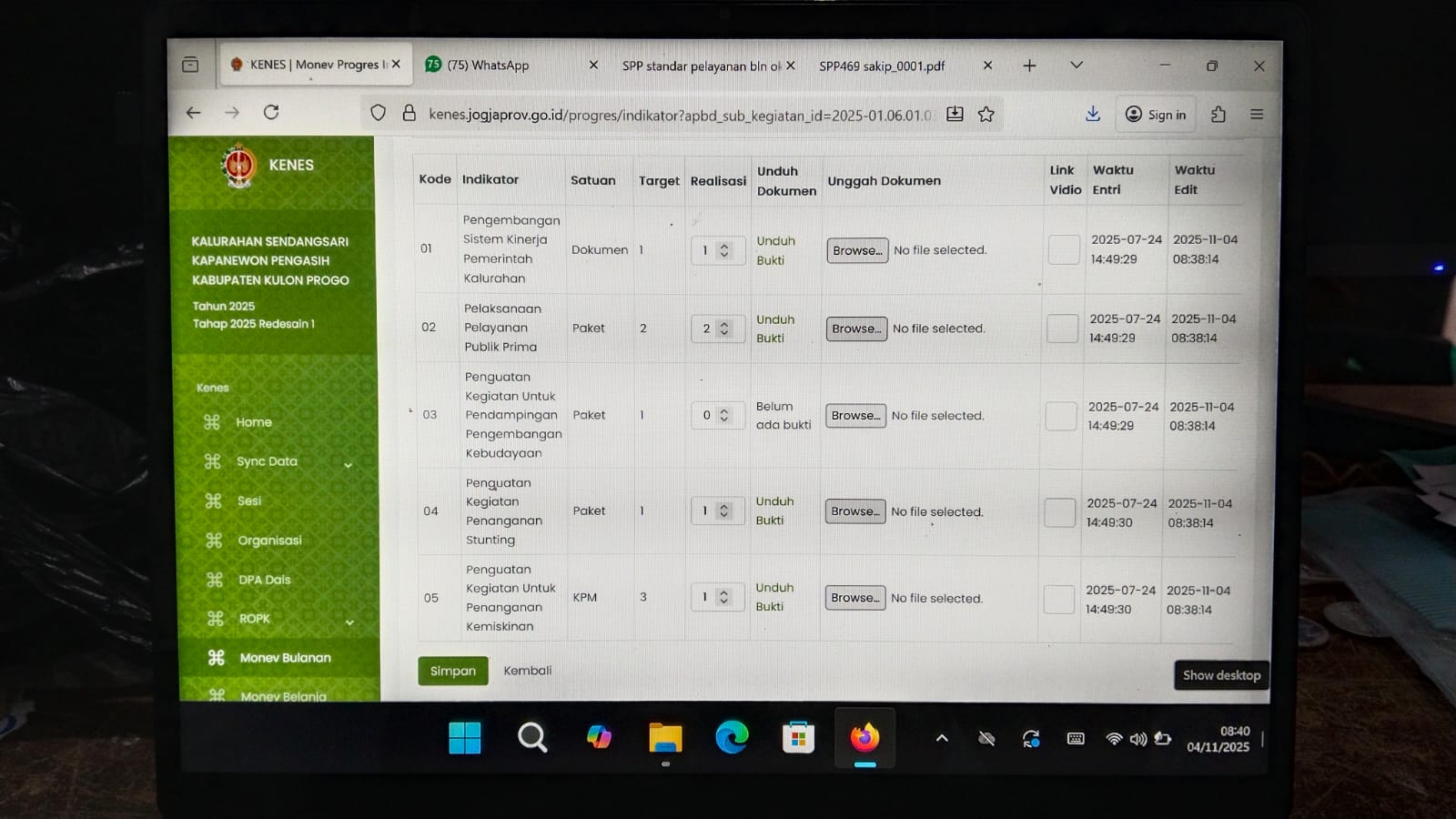Click the Simpan button
Viewport: 1456px width, 819px height.
453,671
